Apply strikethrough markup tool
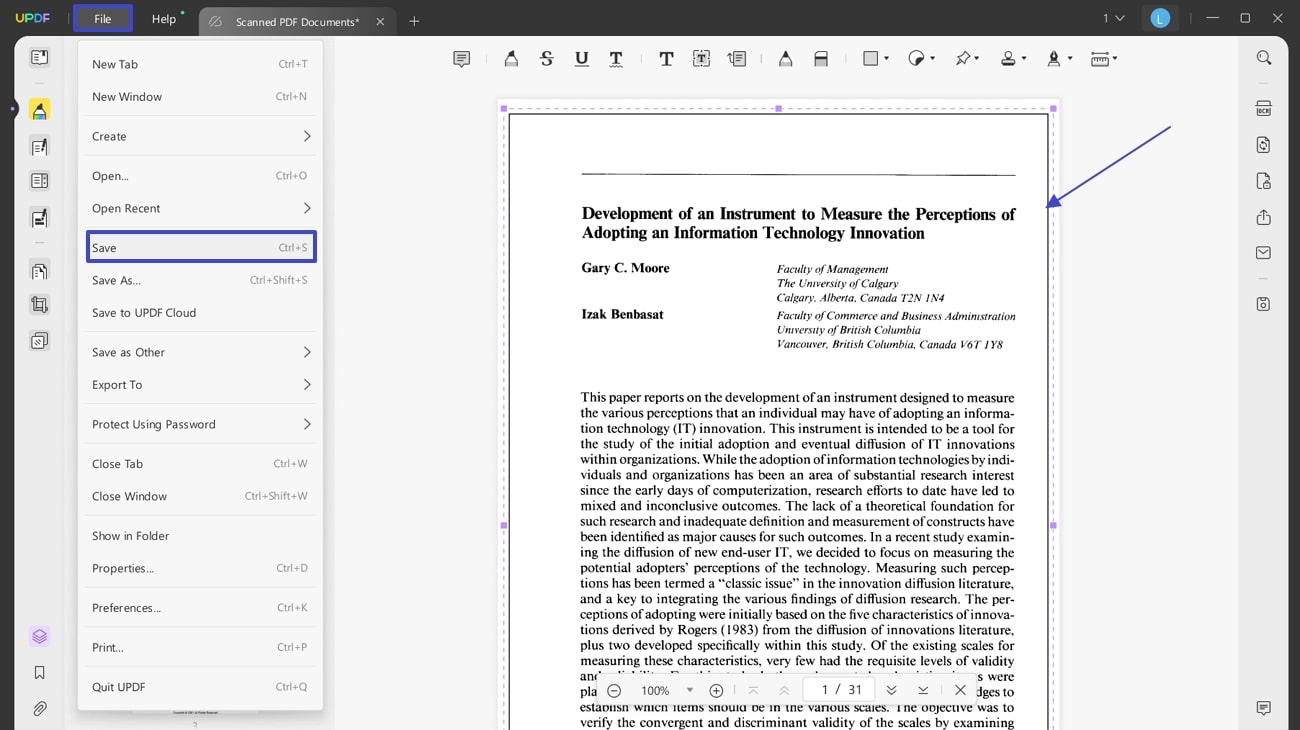The width and height of the screenshot is (1300, 730). 547,58
